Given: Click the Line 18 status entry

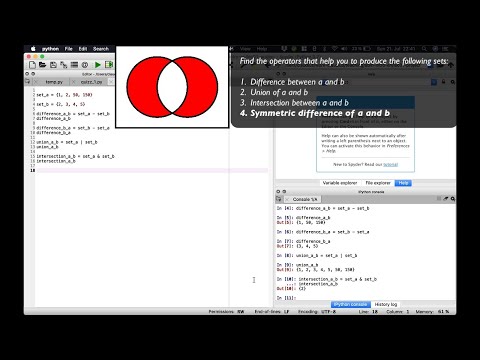Looking at the screenshot, I should 368,312.
